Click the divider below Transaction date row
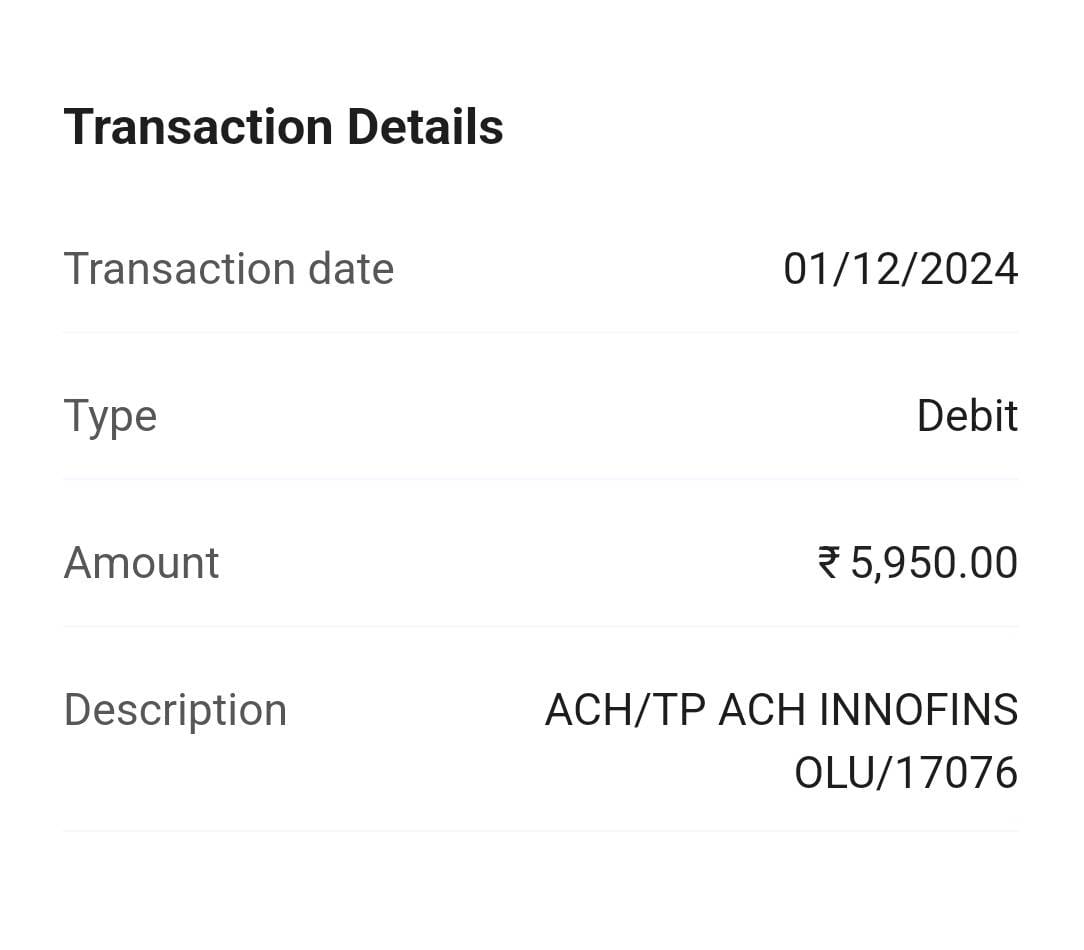 coord(541,332)
